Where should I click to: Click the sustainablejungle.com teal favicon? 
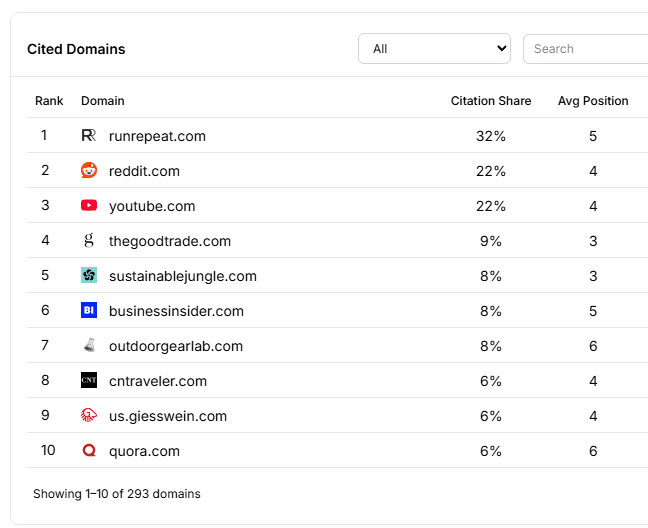point(89,275)
